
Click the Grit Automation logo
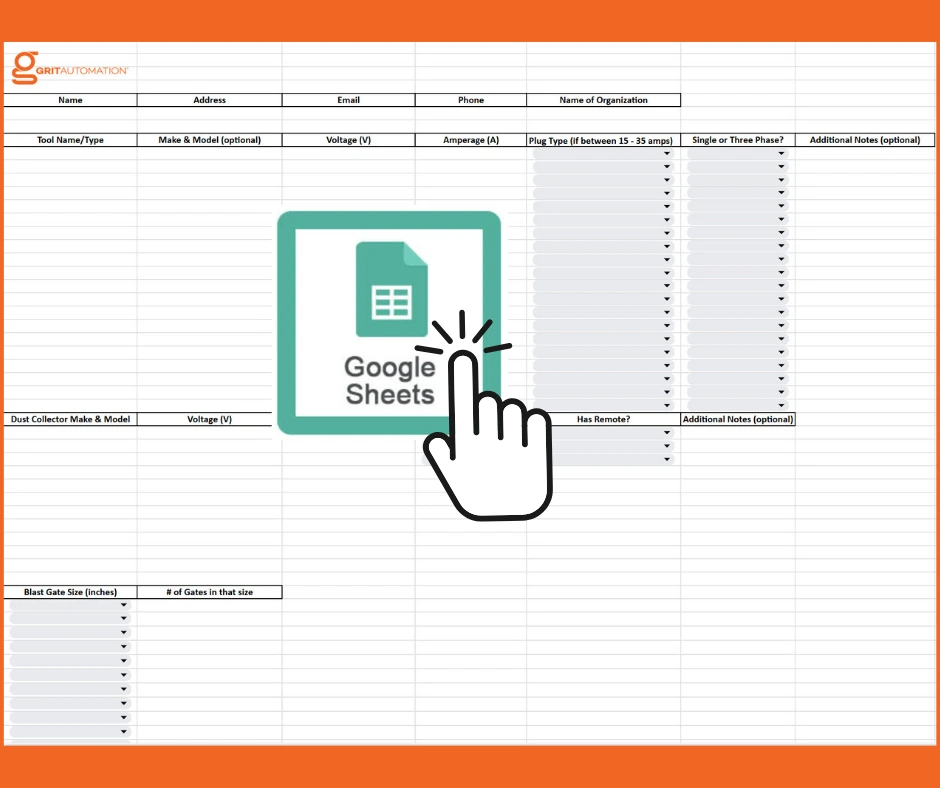[x=68, y=68]
